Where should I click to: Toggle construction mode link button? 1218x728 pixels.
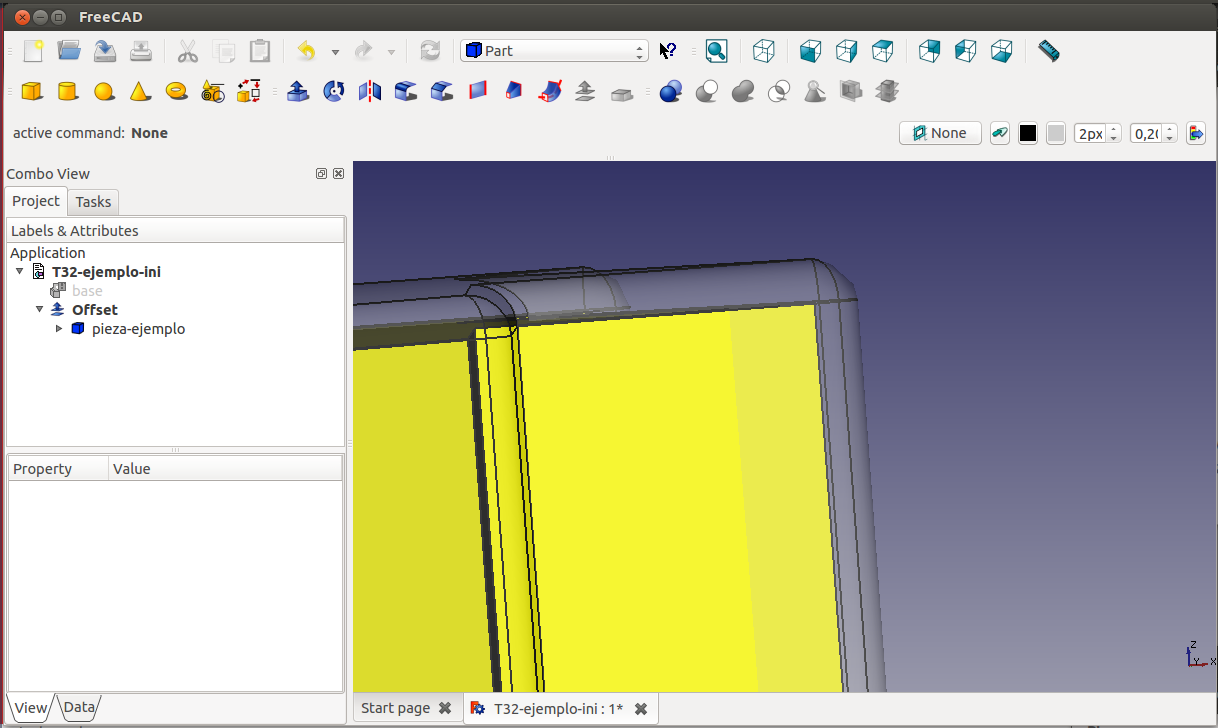coord(999,133)
